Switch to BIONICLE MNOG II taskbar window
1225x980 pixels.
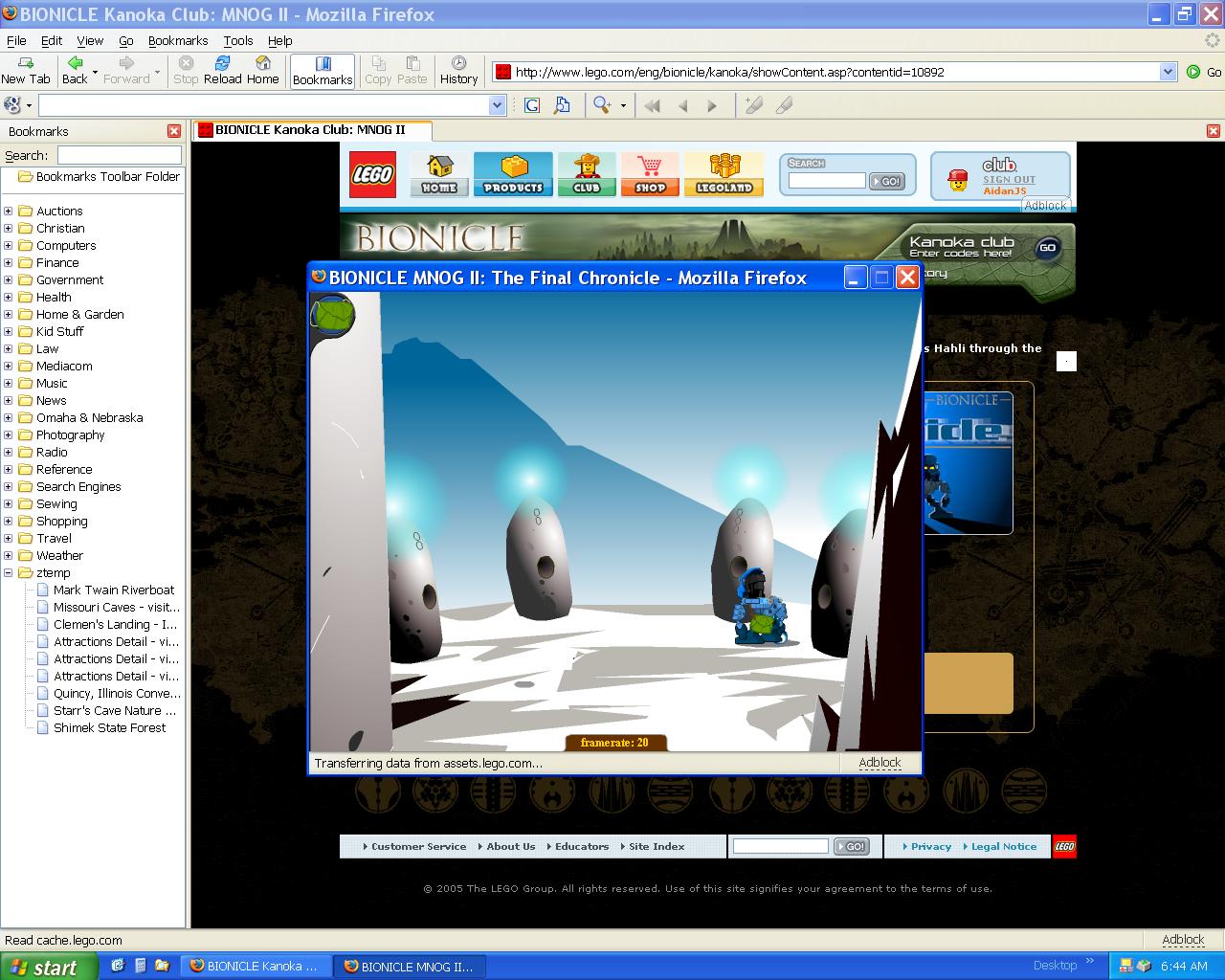[411, 967]
